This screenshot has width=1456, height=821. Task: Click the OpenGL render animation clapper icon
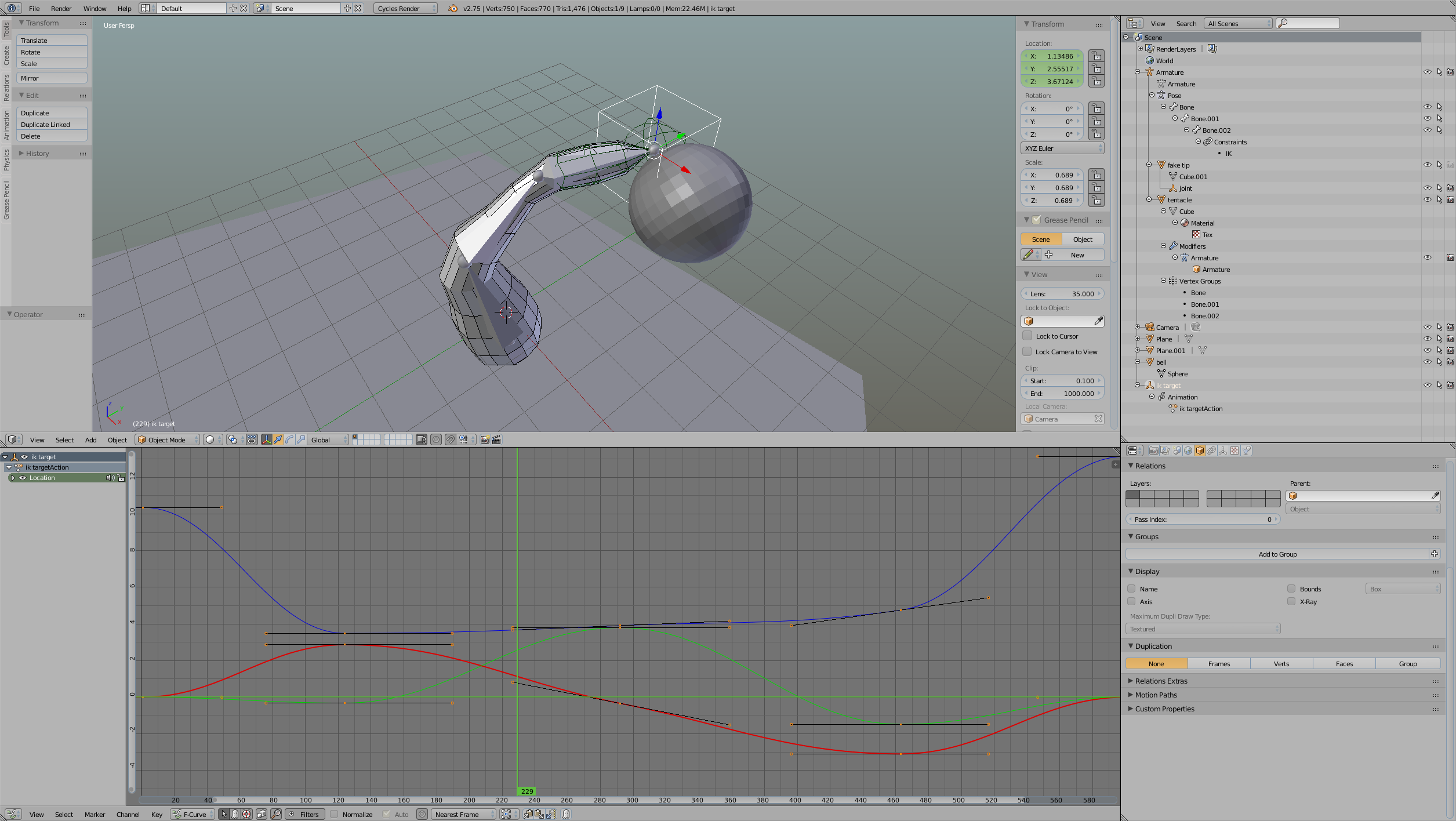[496, 439]
